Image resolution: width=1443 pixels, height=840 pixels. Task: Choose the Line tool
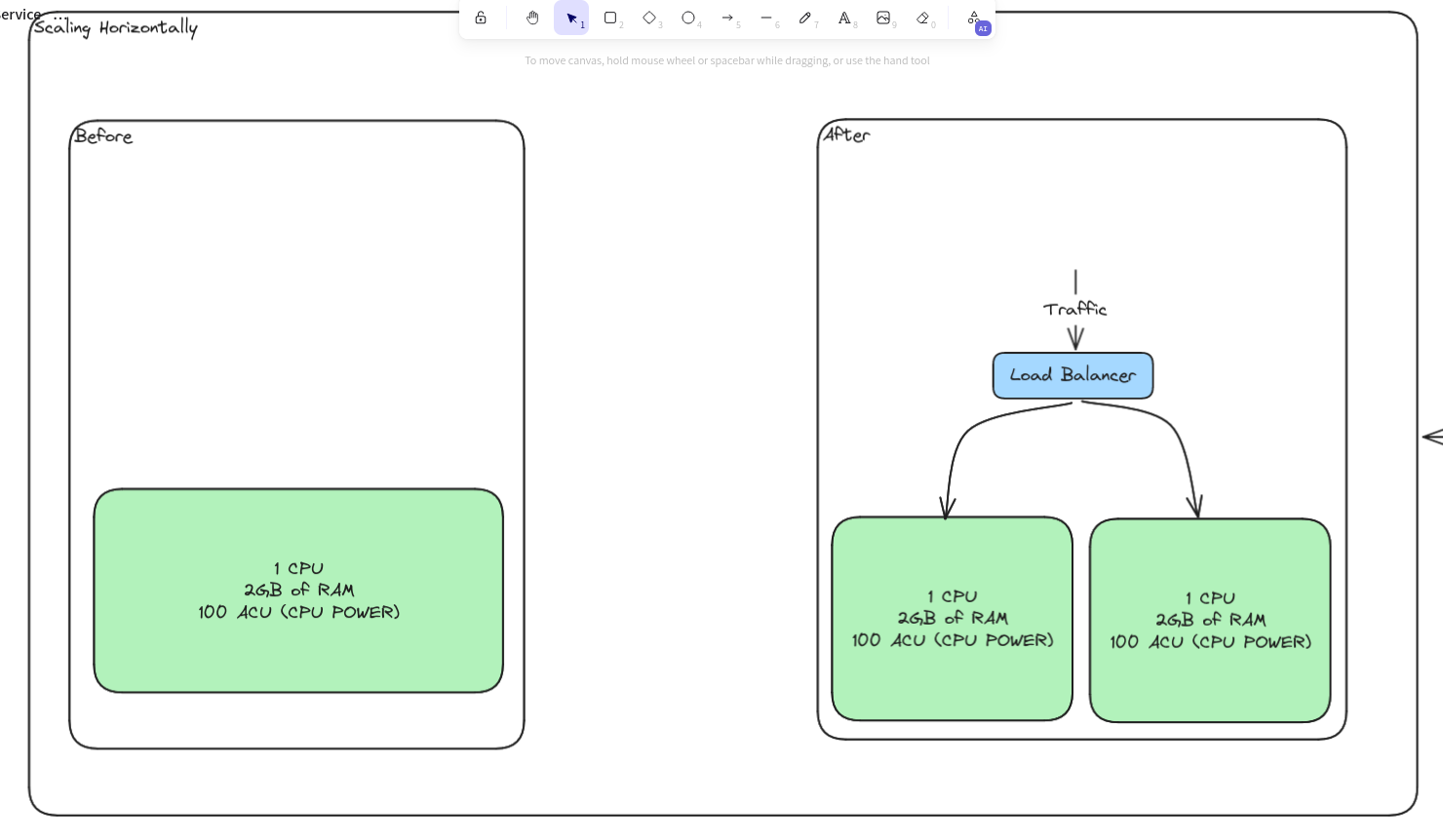click(x=766, y=18)
